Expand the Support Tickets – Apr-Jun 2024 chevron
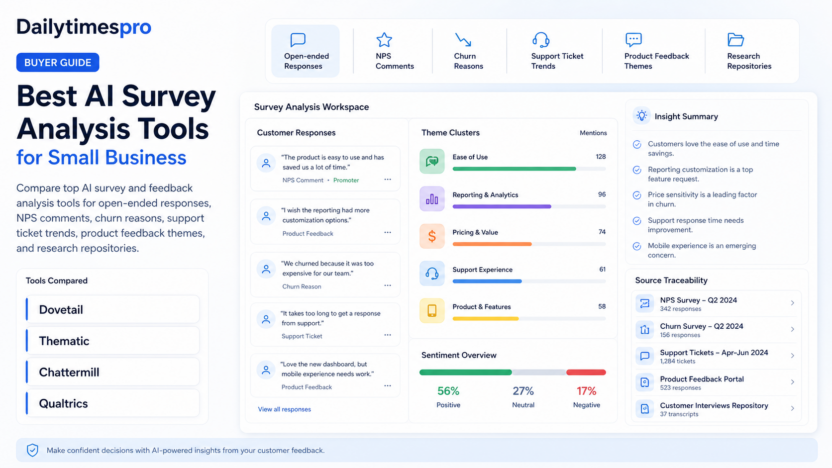The height and width of the screenshot is (468, 832). point(792,356)
